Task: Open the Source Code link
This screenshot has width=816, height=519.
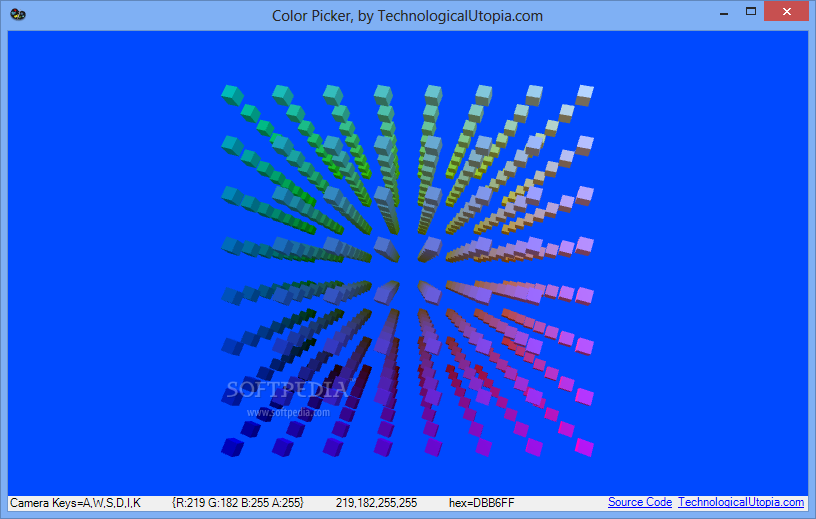Action: (x=640, y=502)
